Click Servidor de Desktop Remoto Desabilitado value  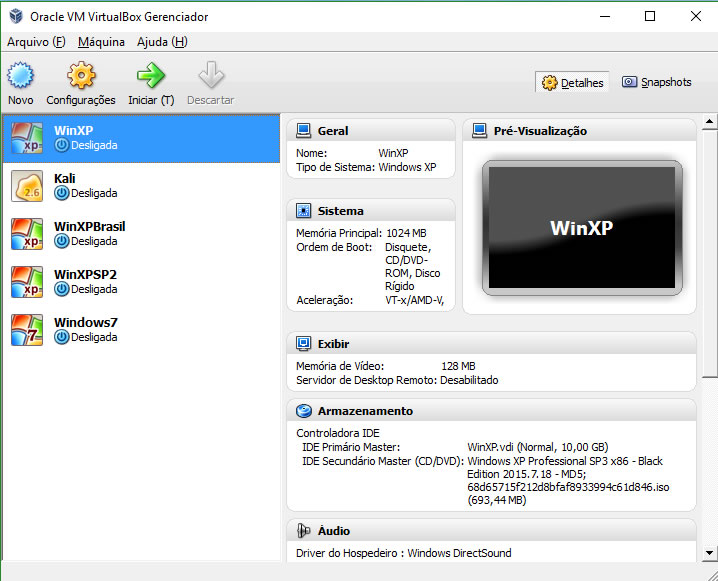point(469,380)
